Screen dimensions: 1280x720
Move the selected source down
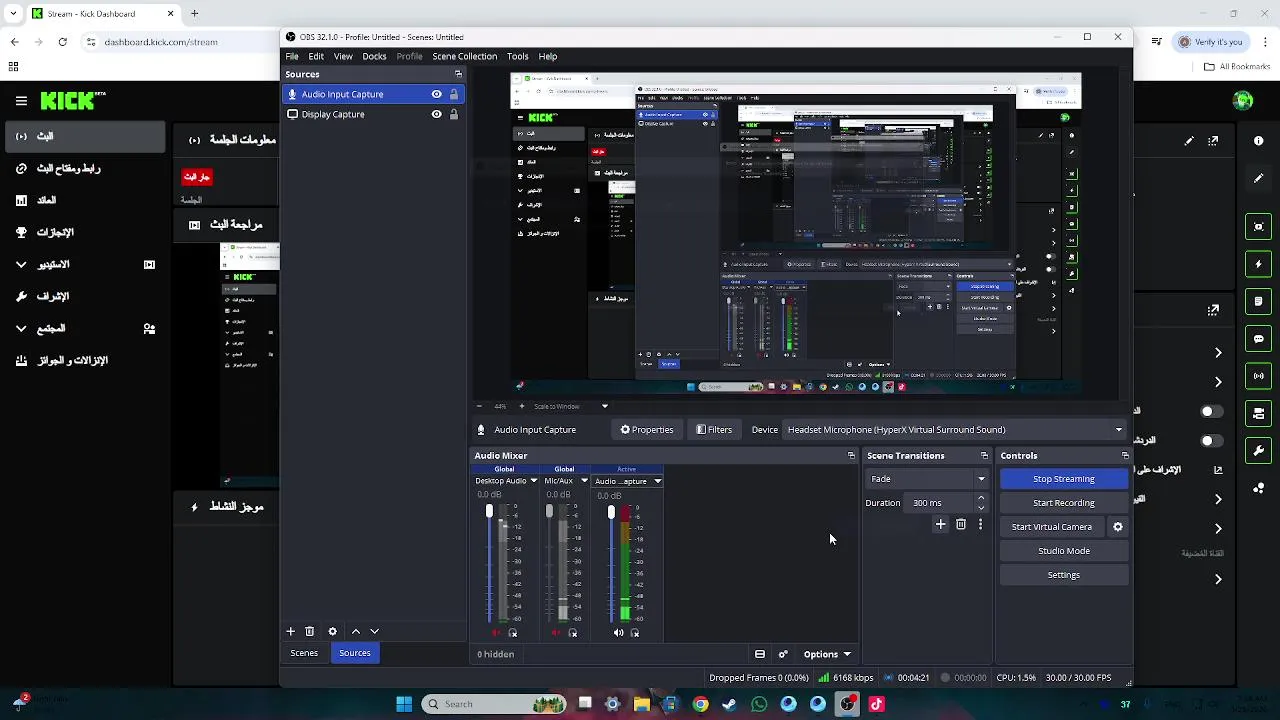[x=374, y=631]
